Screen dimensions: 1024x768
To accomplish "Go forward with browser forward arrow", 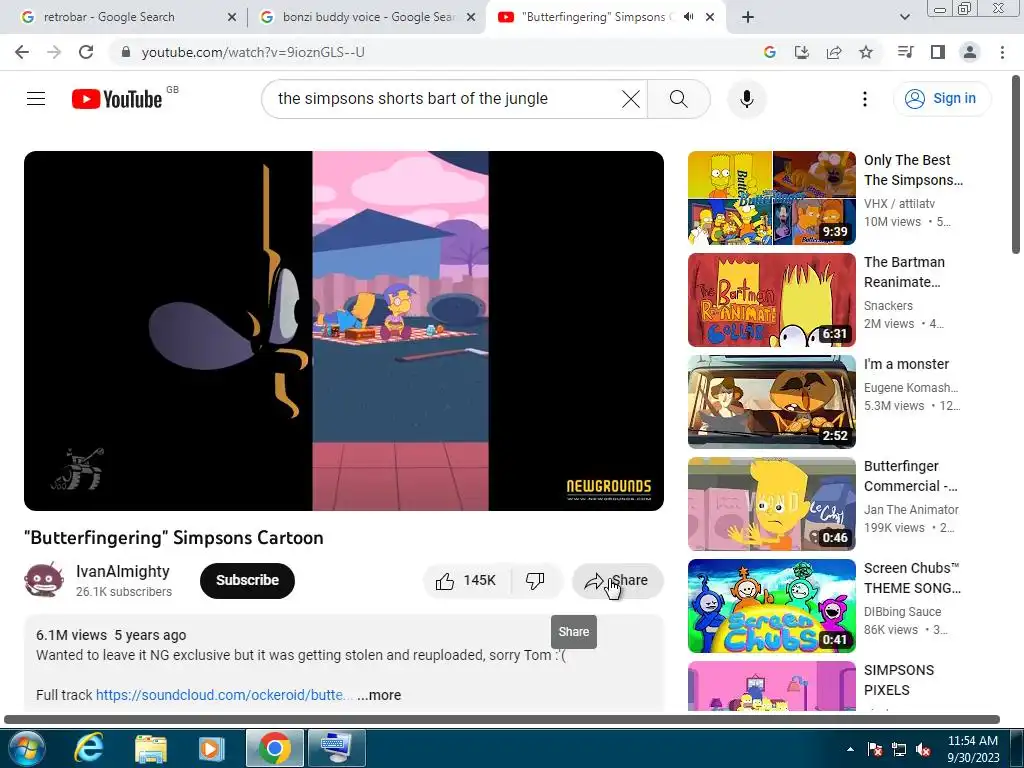I will [x=54, y=52].
